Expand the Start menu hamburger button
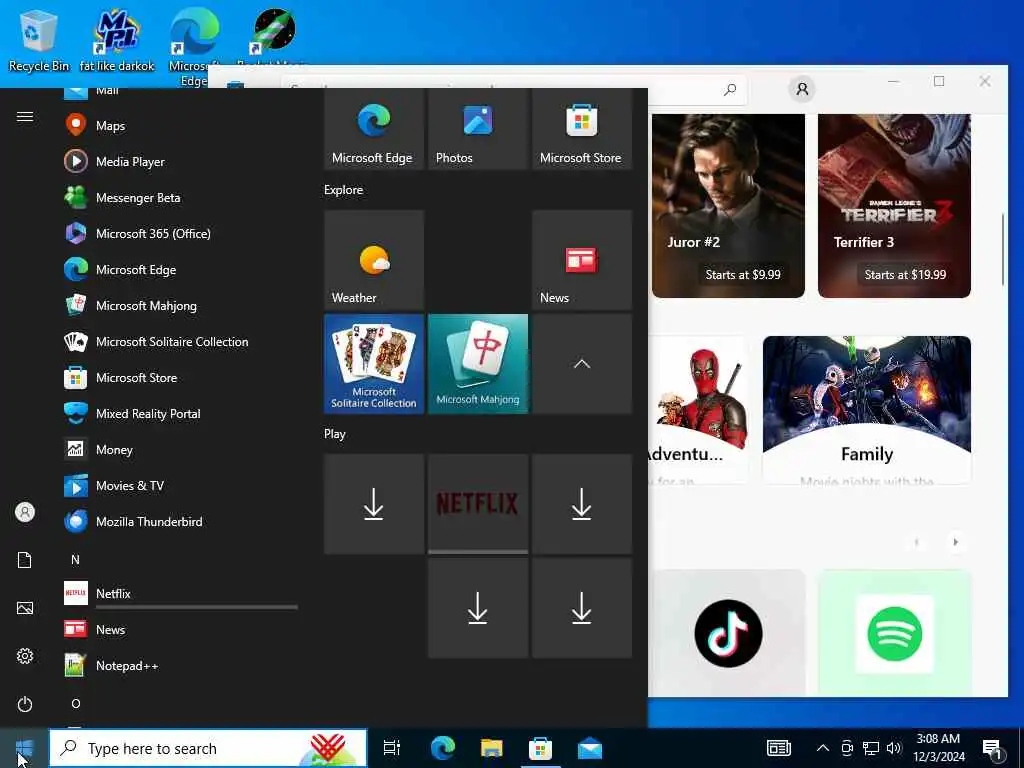This screenshot has width=1024, height=768. 25,116
